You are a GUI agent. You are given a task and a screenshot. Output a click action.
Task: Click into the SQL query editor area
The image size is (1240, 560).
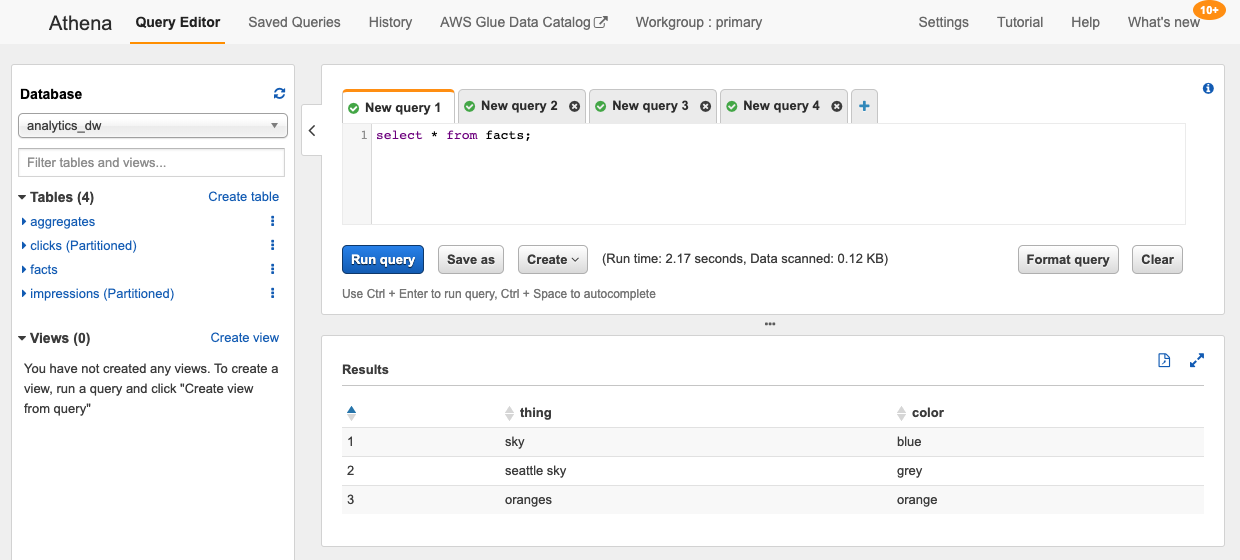(x=778, y=174)
